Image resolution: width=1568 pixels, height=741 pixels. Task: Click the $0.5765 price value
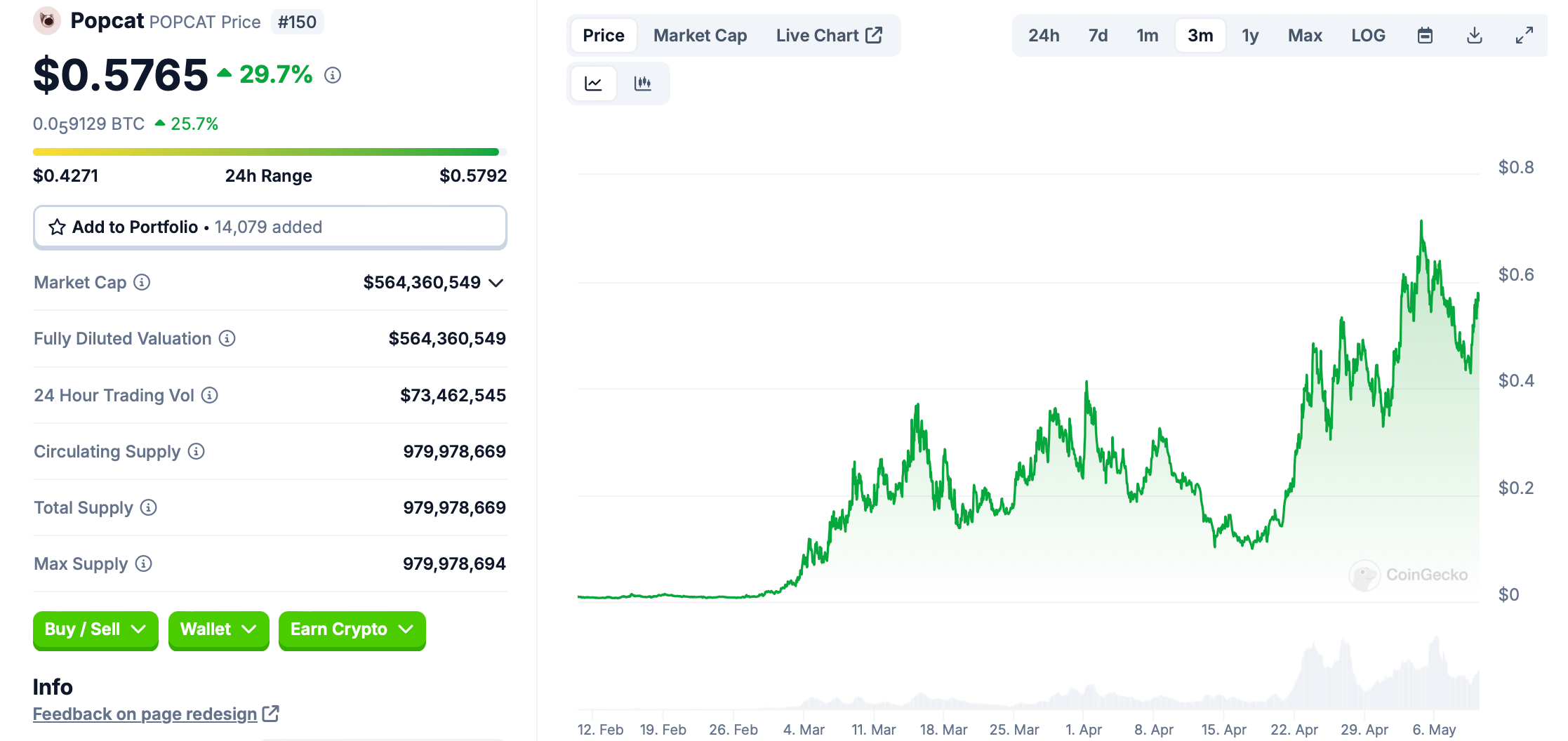[x=121, y=74]
